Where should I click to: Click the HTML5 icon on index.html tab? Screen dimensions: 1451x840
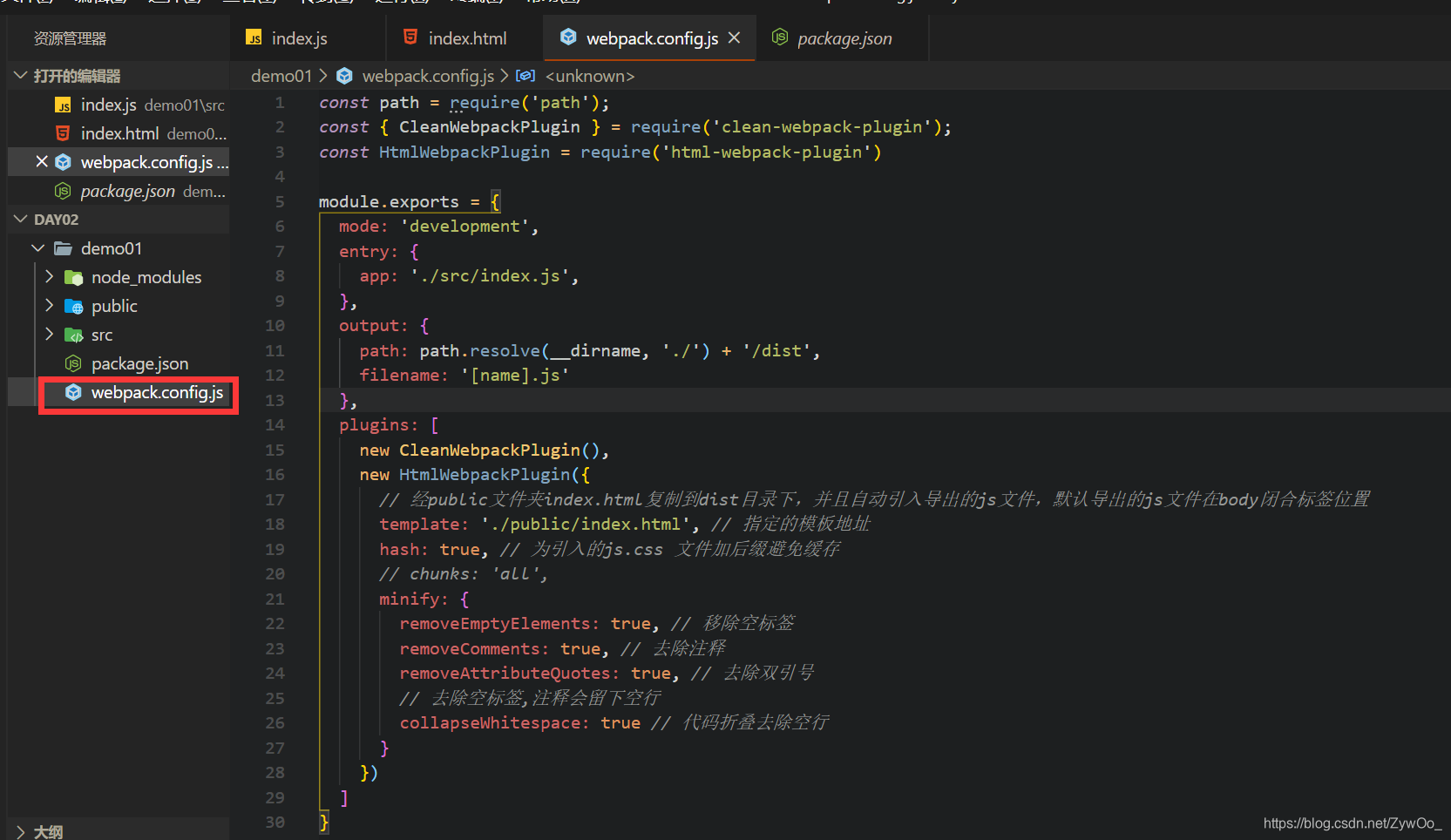[x=410, y=37]
